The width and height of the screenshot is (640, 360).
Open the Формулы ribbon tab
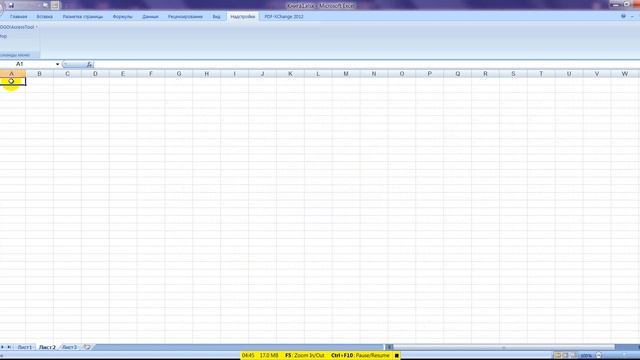(122, 17)
